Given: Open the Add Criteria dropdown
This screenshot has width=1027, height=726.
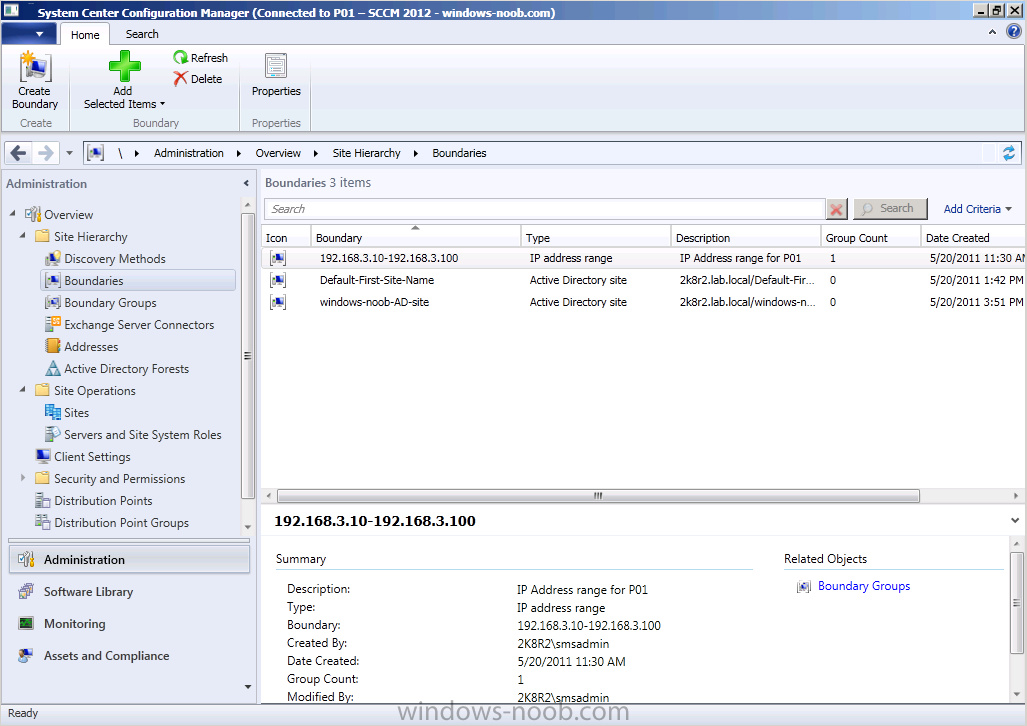Looking at the screenshot, I should pos(977,209).
